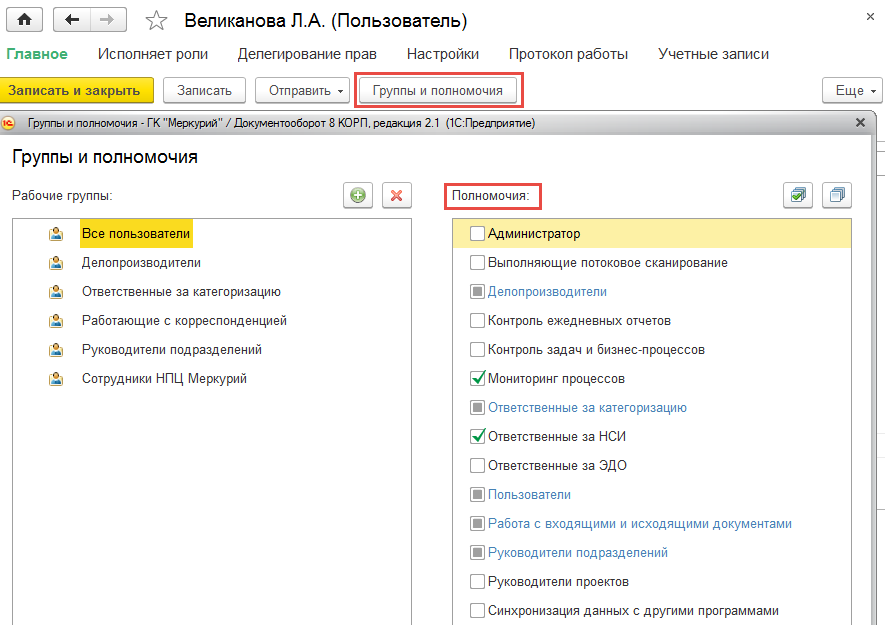Click the Ответственные за НСИ label
The width and height of the screenshot is (885, 625).
pyautogui.click(x=557, y=436)
